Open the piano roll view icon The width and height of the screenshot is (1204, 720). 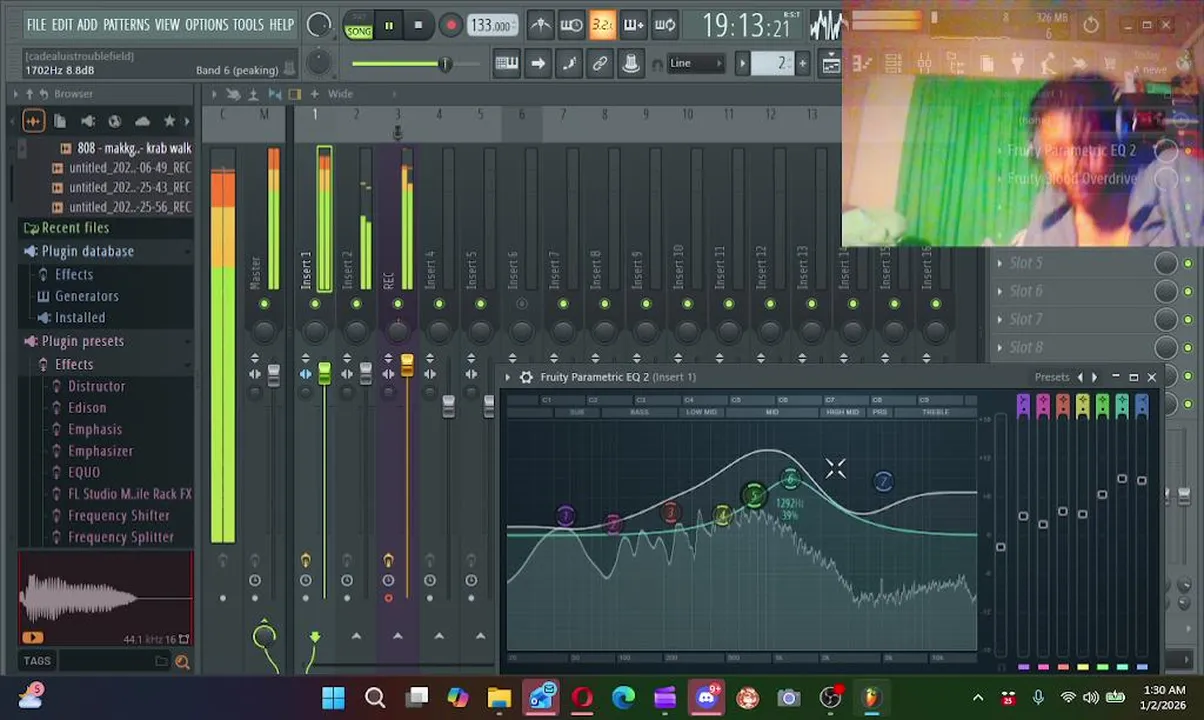tap(507, 64)
